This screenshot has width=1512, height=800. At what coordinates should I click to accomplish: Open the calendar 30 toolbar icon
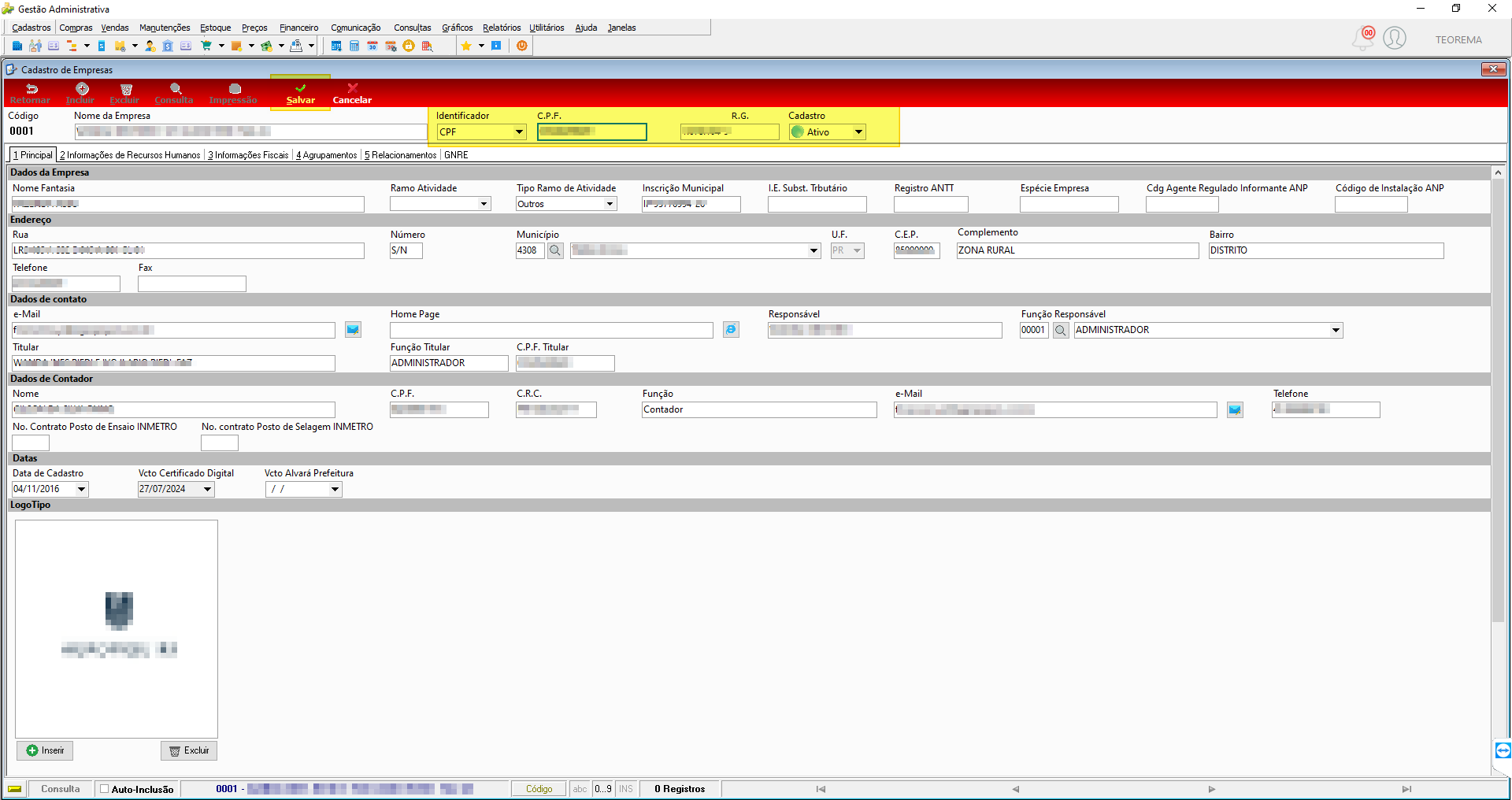pos(372,46)
